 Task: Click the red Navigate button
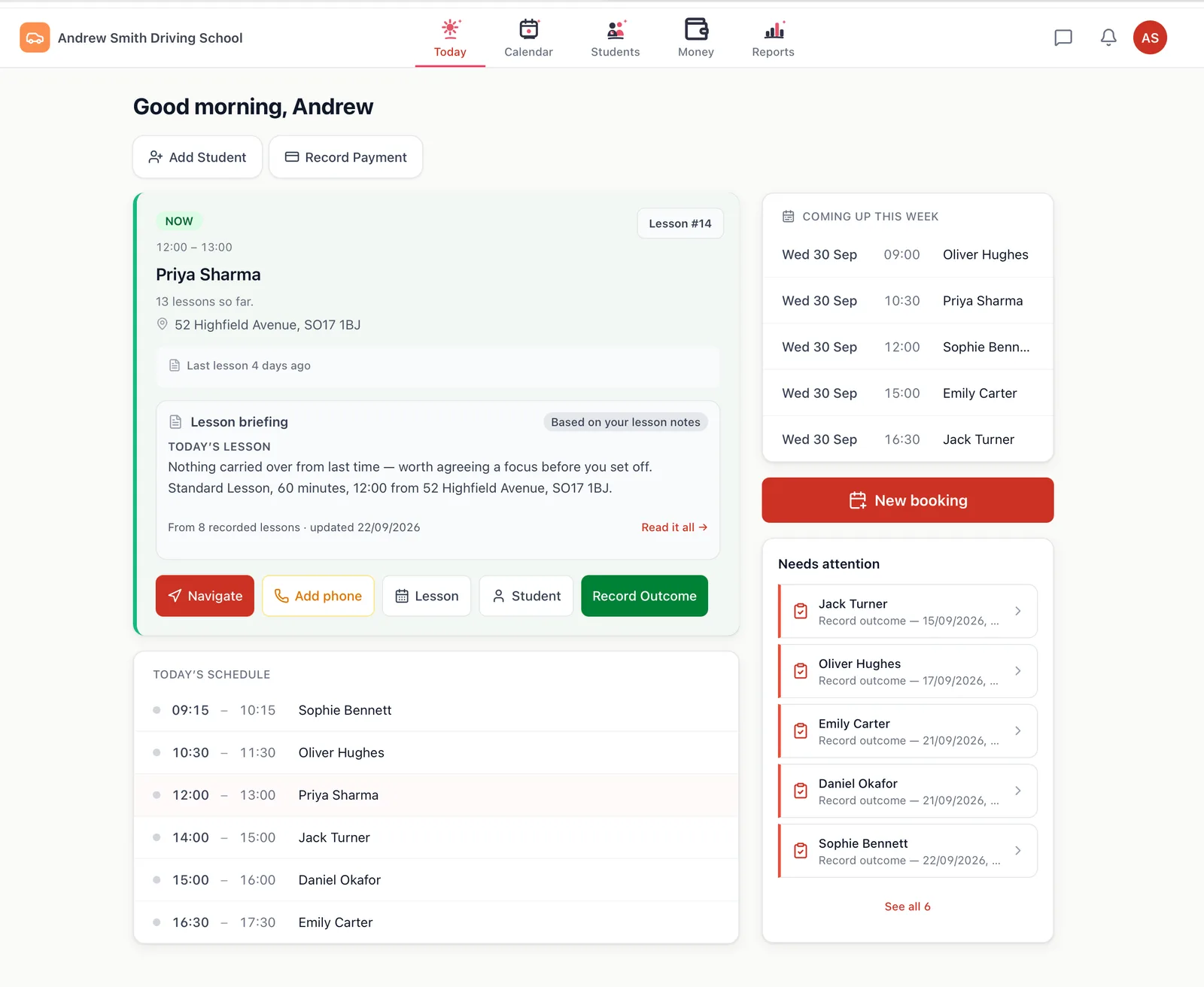coord(205,596)
